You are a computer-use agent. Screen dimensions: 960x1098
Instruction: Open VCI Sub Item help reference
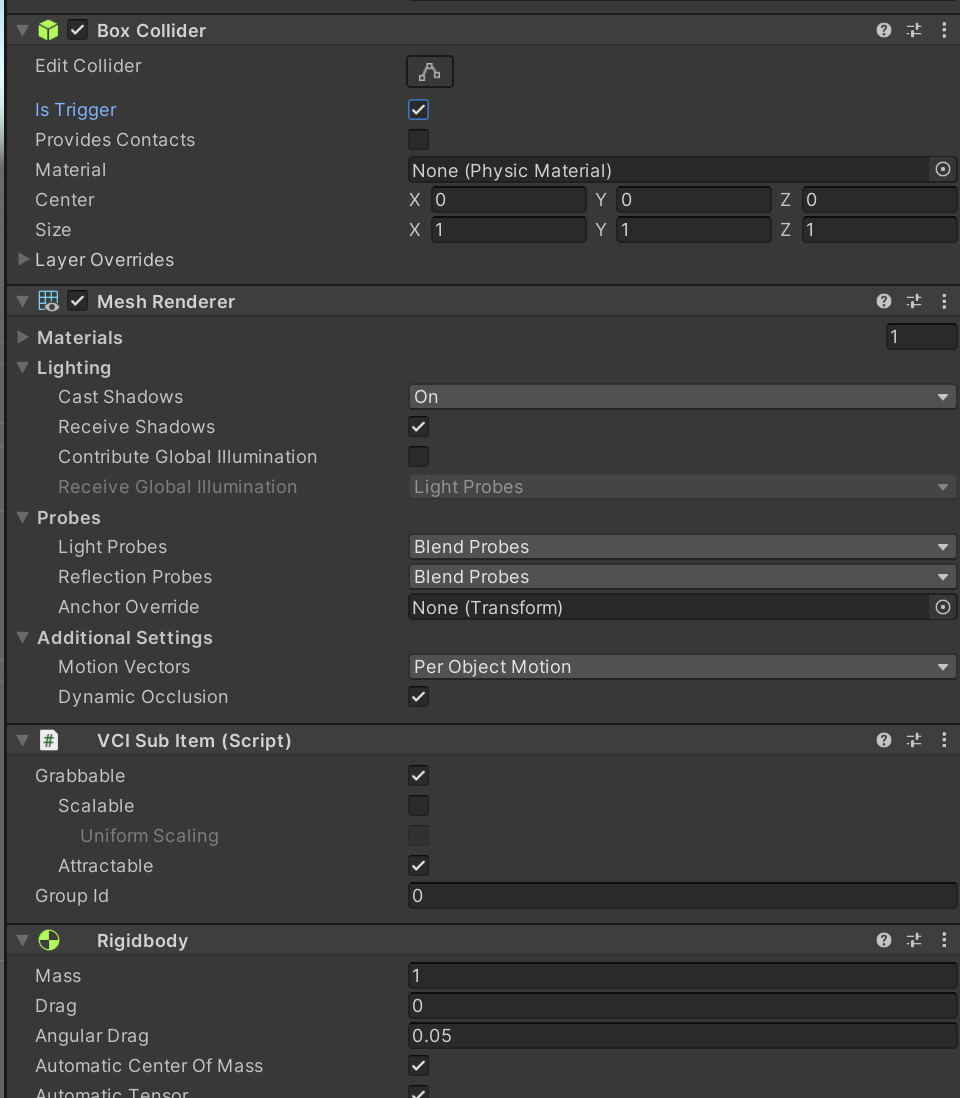(x=884, y=740)
